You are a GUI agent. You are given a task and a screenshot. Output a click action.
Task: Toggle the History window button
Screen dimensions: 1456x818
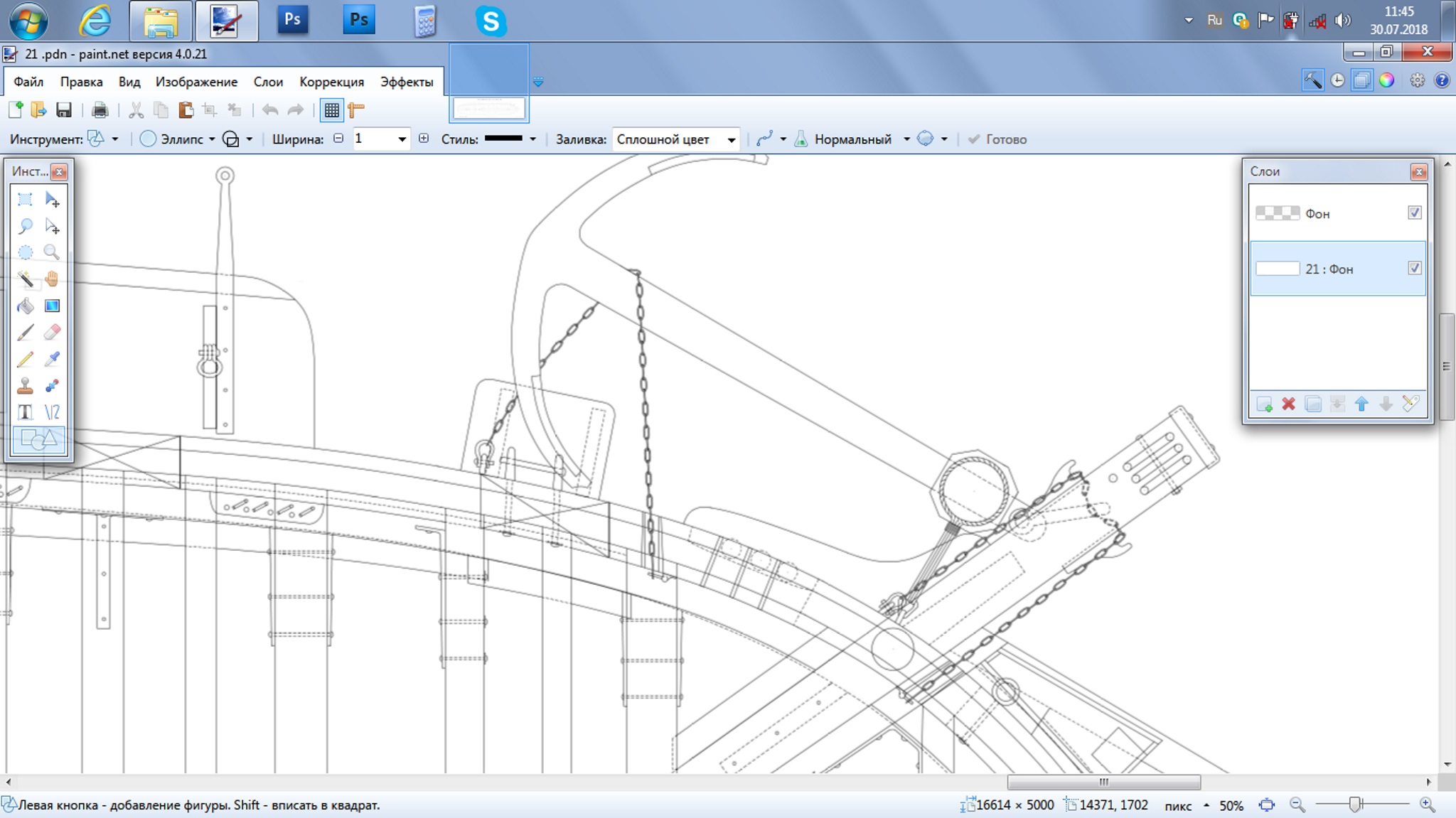pyautogui.click(x=1337, y=80)
